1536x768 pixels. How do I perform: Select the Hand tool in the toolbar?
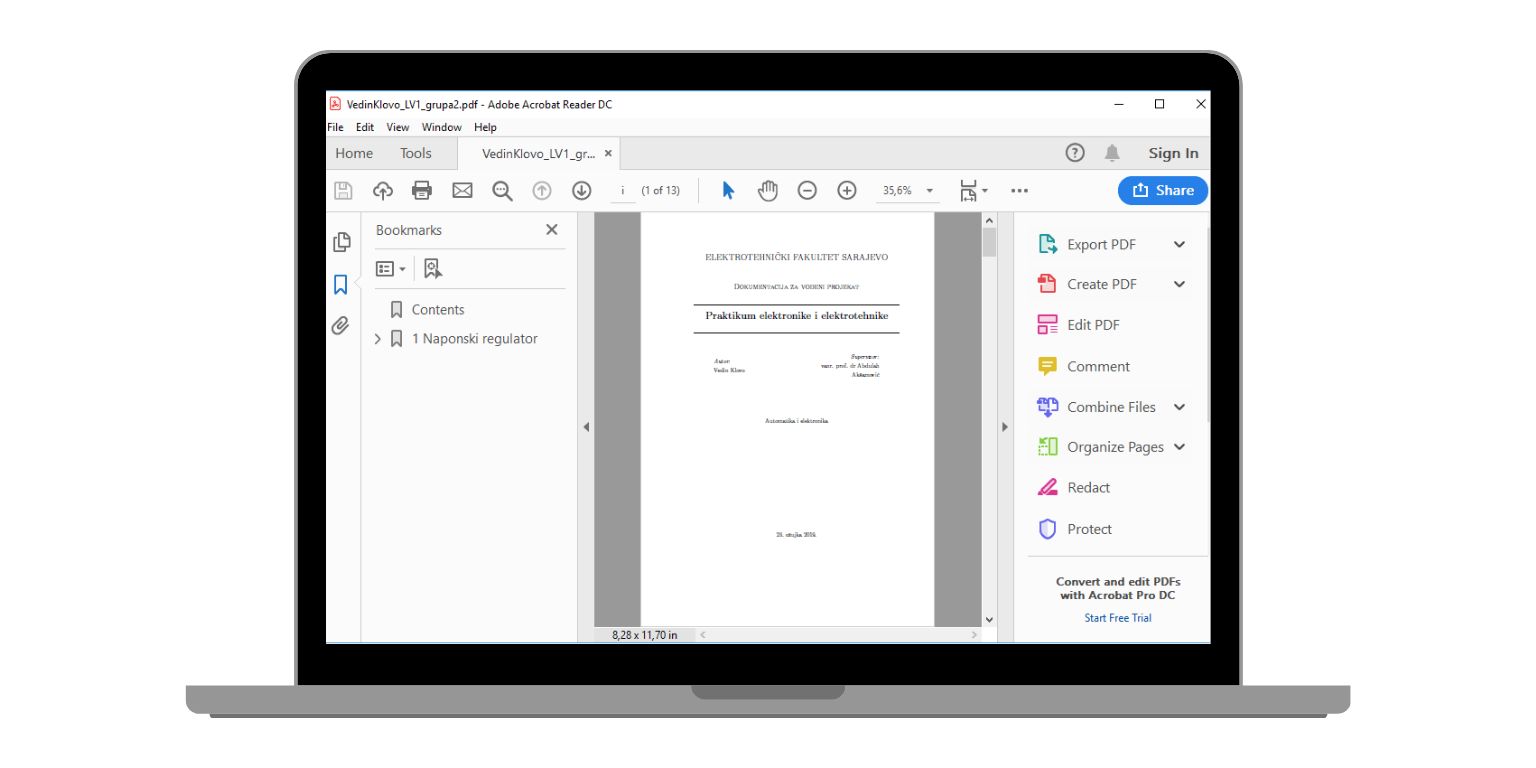pyautogui.click(x=767, y=190)
